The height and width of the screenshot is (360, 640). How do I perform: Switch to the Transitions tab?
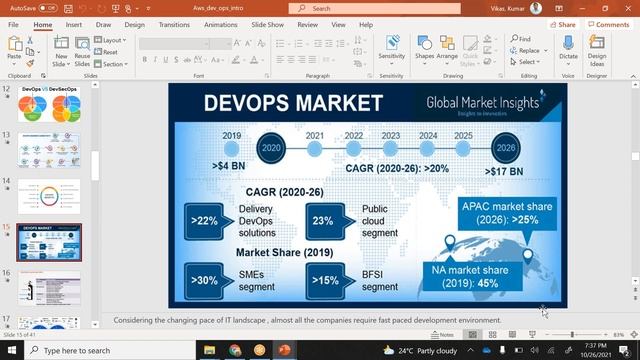174,24
